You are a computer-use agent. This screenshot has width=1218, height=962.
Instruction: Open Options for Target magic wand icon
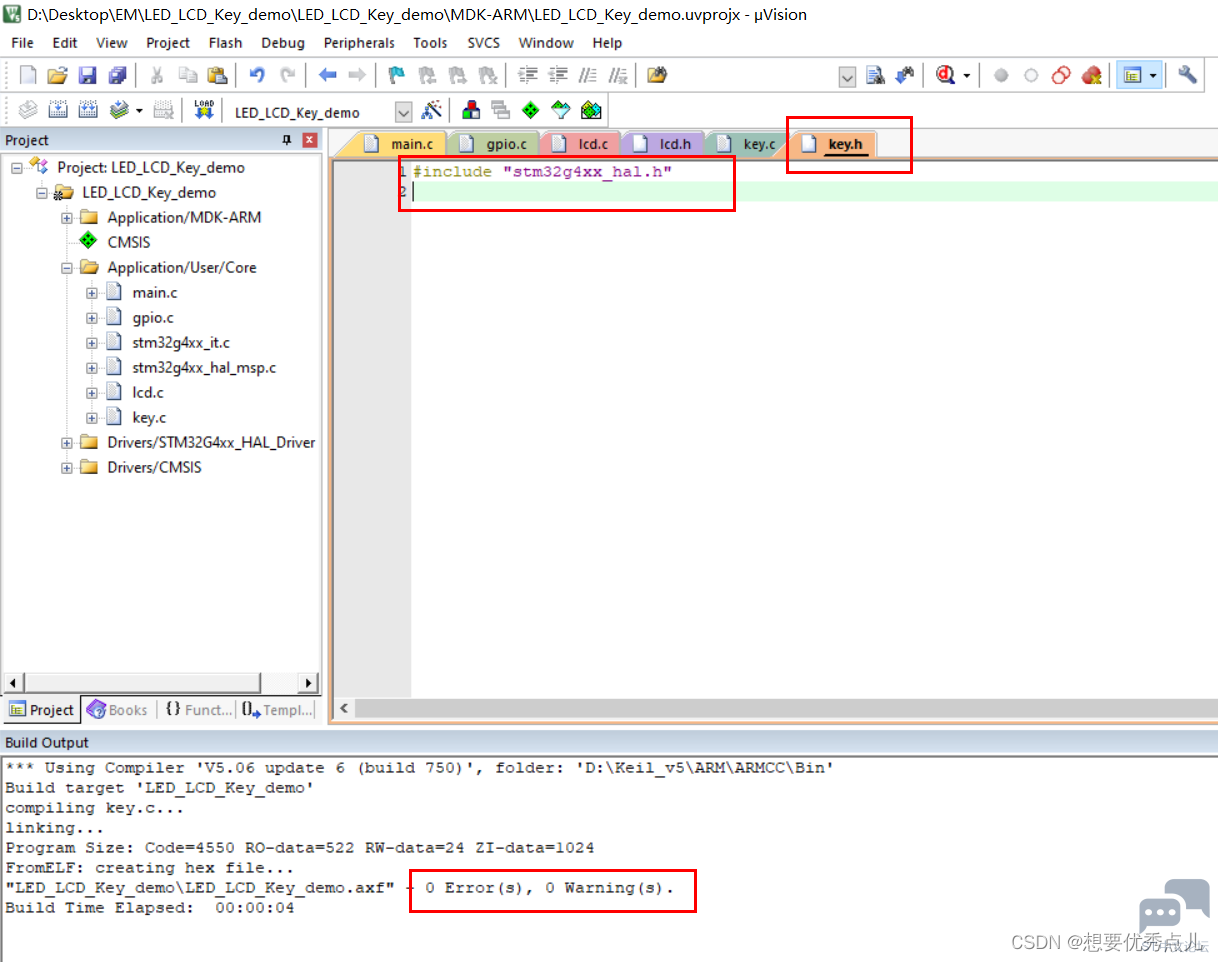pyautogui.click(x=432, y=110)
